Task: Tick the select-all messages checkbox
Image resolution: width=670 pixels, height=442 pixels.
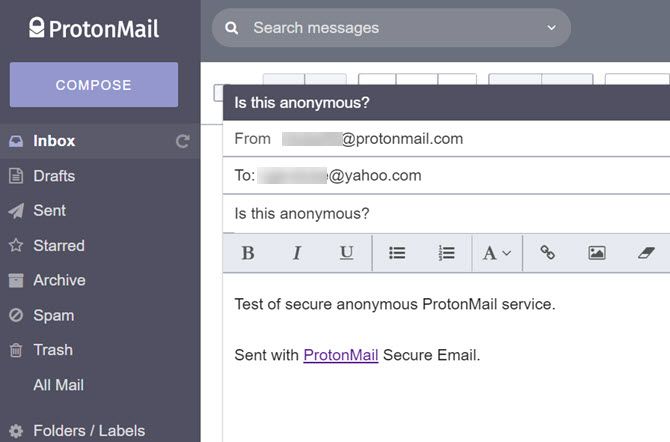Action: (x=219, y=93)
